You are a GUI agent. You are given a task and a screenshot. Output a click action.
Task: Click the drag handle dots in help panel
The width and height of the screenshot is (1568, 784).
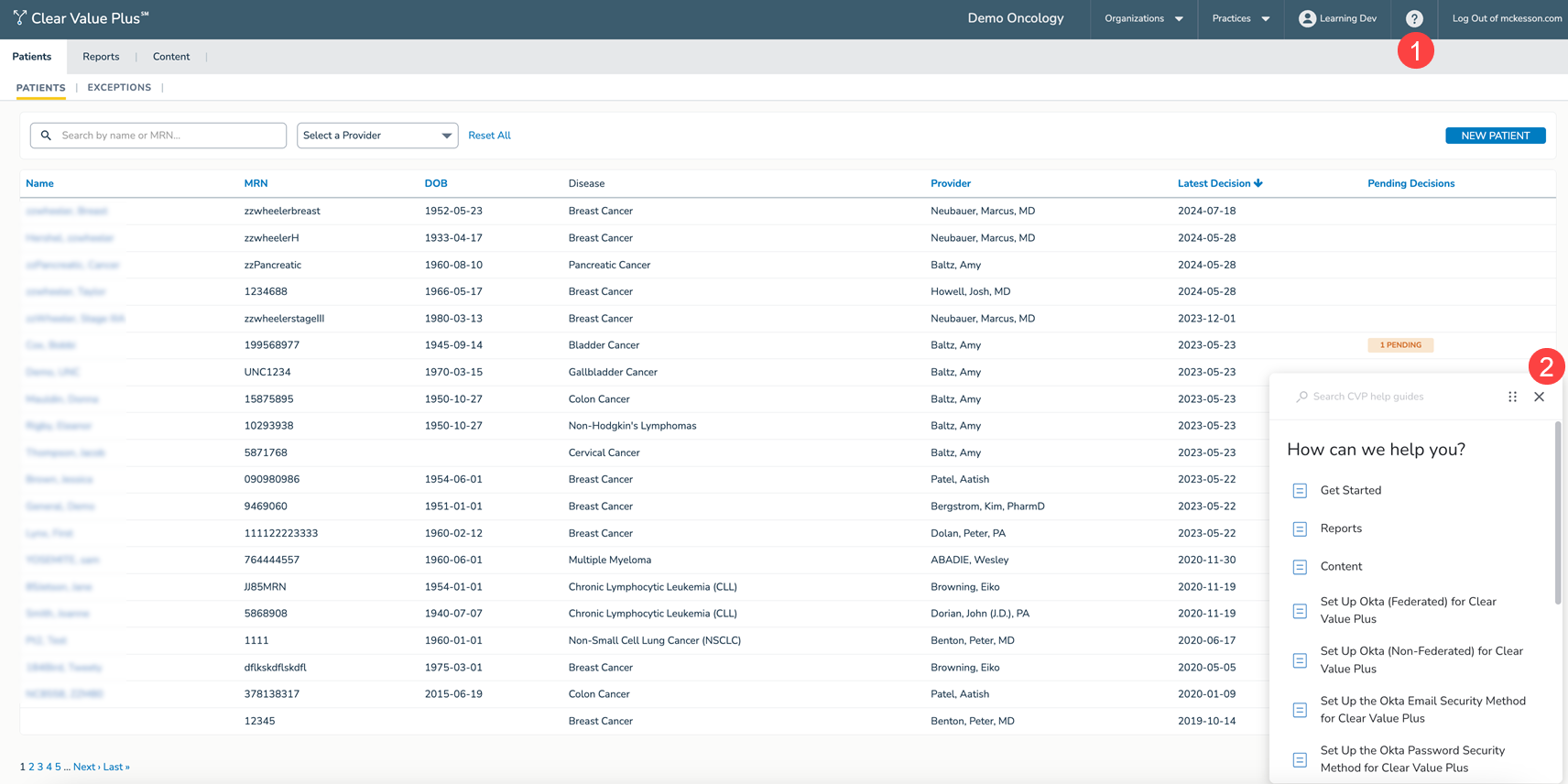tap(1512, 397)
